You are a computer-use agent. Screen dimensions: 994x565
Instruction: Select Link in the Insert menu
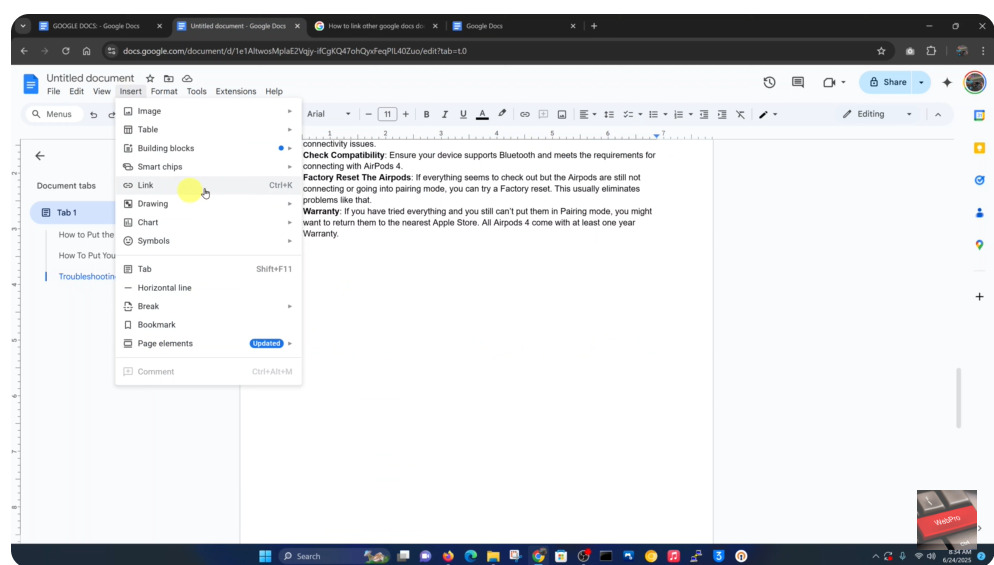pos(208,185)
